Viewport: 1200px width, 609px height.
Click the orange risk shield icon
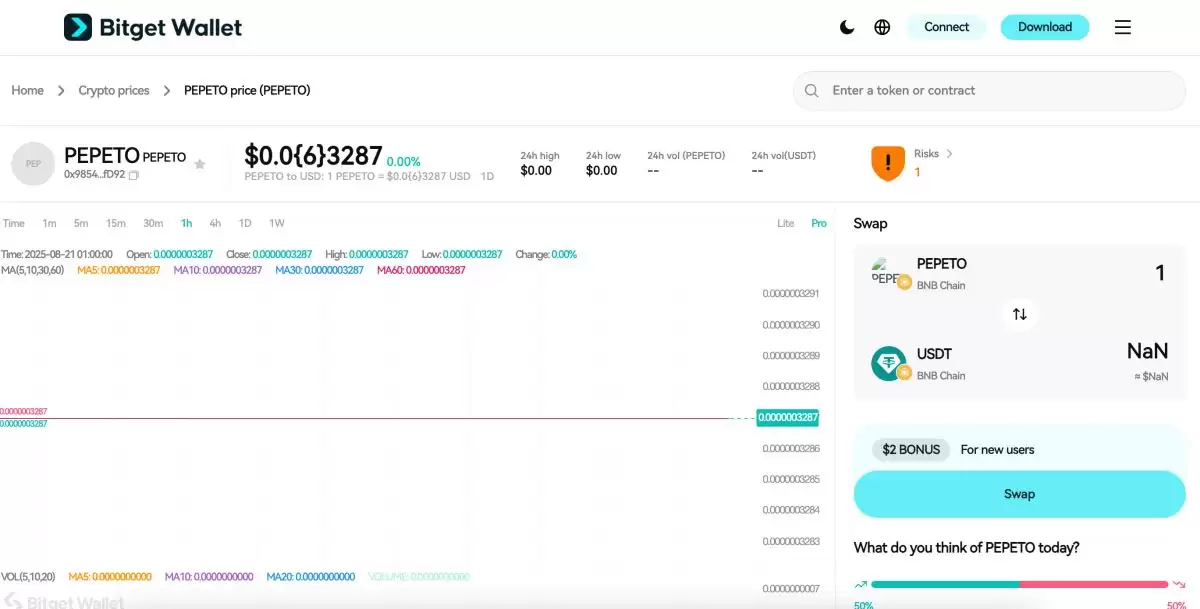(887, 163)
